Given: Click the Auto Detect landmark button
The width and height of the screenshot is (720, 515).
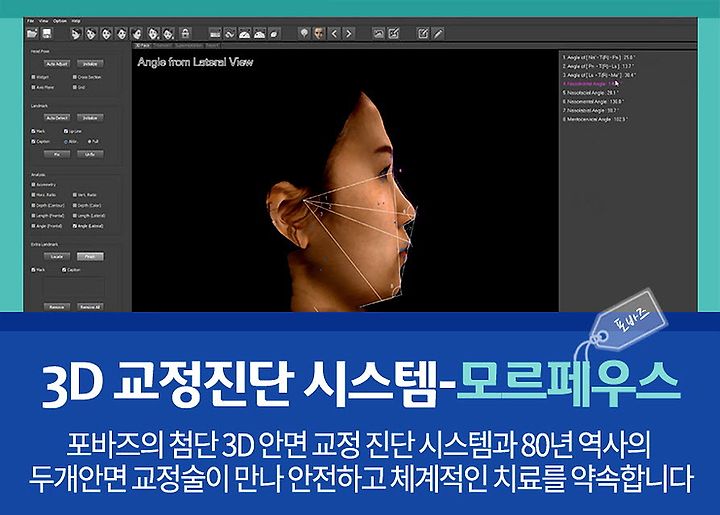Looking at the screenshot, I should [x=57, y=118].
